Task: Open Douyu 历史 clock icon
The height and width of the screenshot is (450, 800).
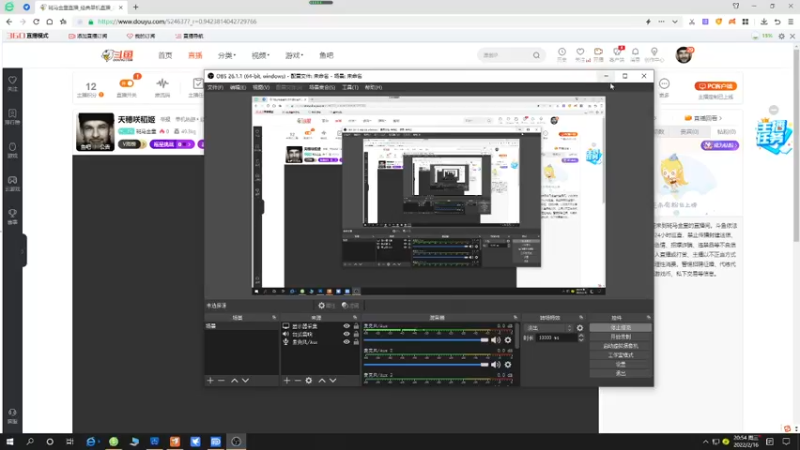Action: tap(562, 54)
